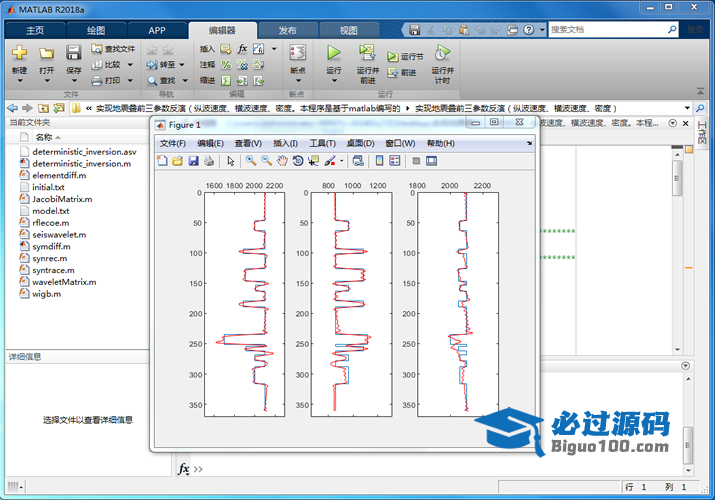Select seiswavelet.m in the file list
This screenshot has height=500, width=715.
[x=59, y=235]
